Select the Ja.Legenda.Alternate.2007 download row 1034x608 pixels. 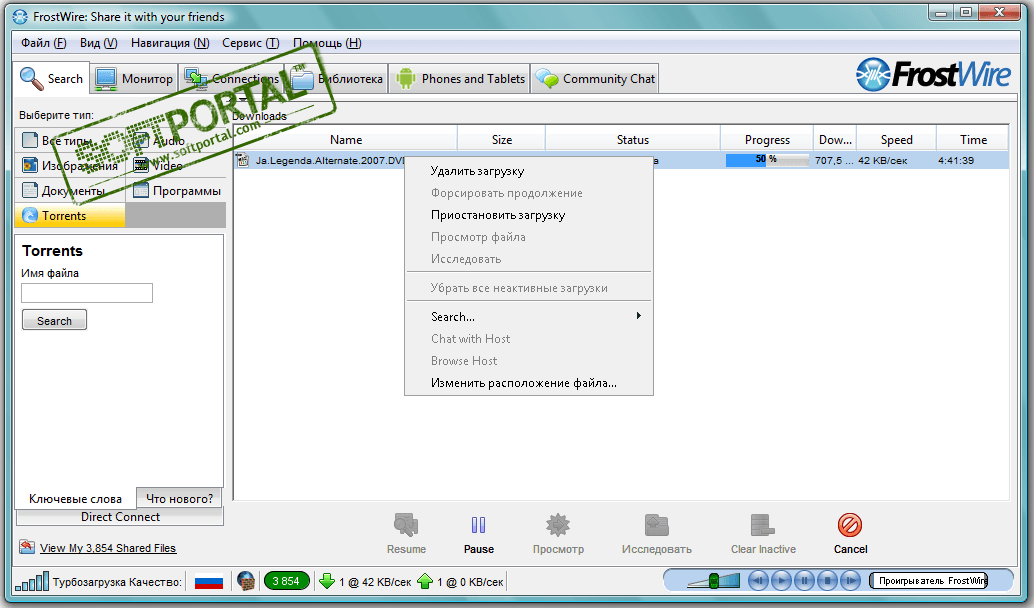[621, 160]
